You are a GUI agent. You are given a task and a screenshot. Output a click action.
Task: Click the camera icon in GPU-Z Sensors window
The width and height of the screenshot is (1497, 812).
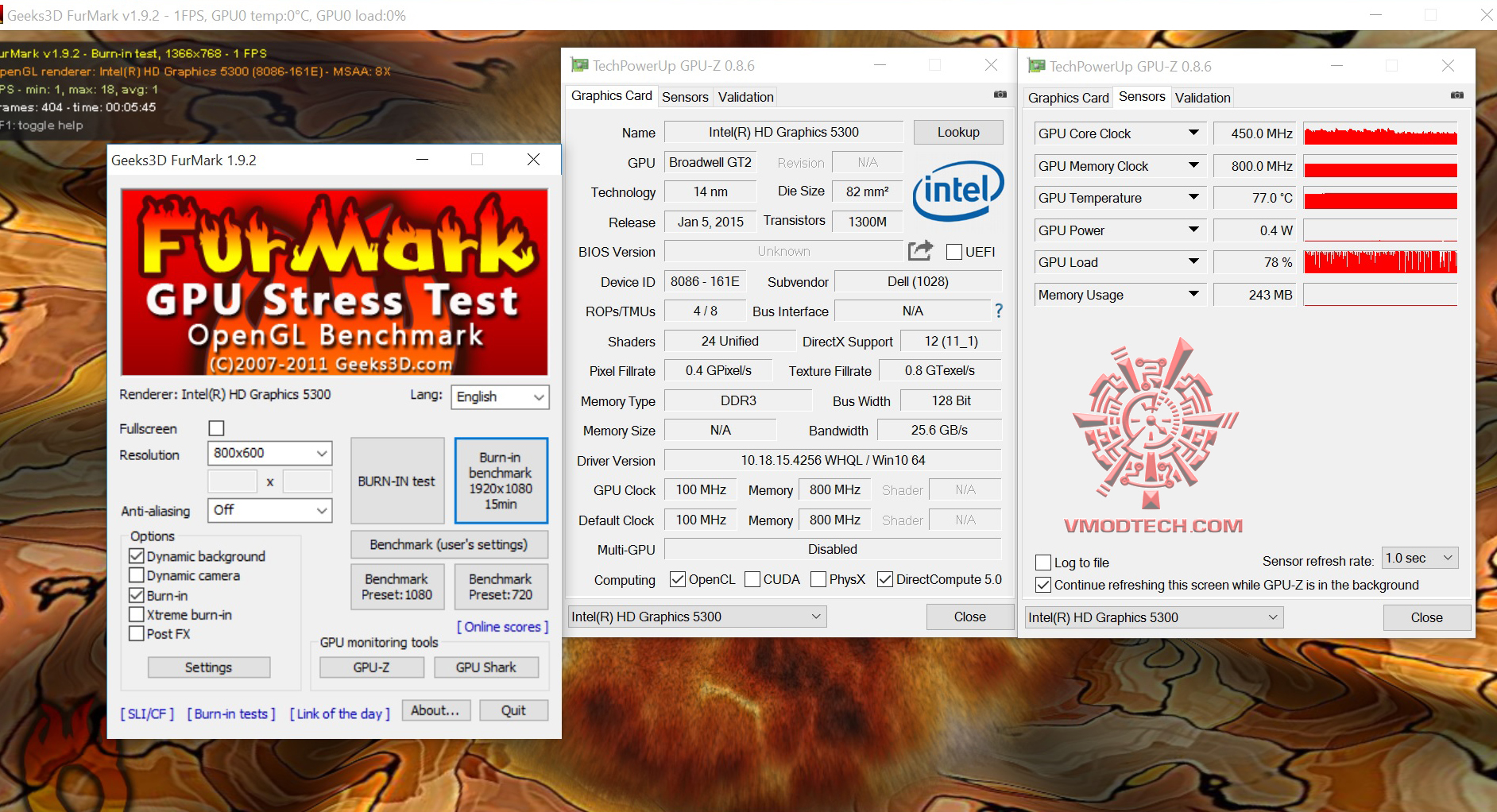(1456, 95)
